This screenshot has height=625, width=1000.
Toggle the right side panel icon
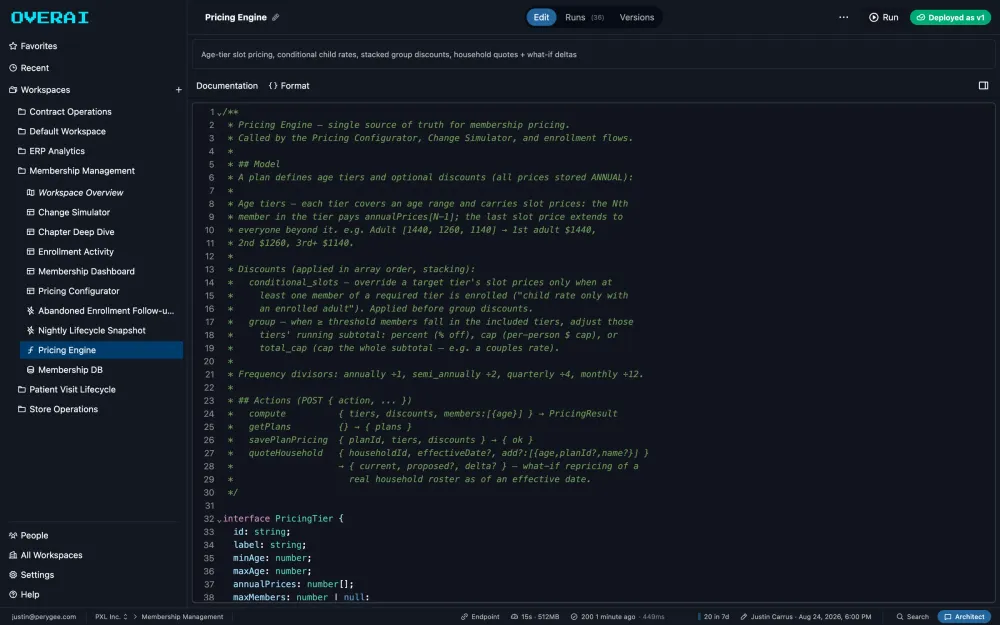pyautogui.click(x=983, y=85)
